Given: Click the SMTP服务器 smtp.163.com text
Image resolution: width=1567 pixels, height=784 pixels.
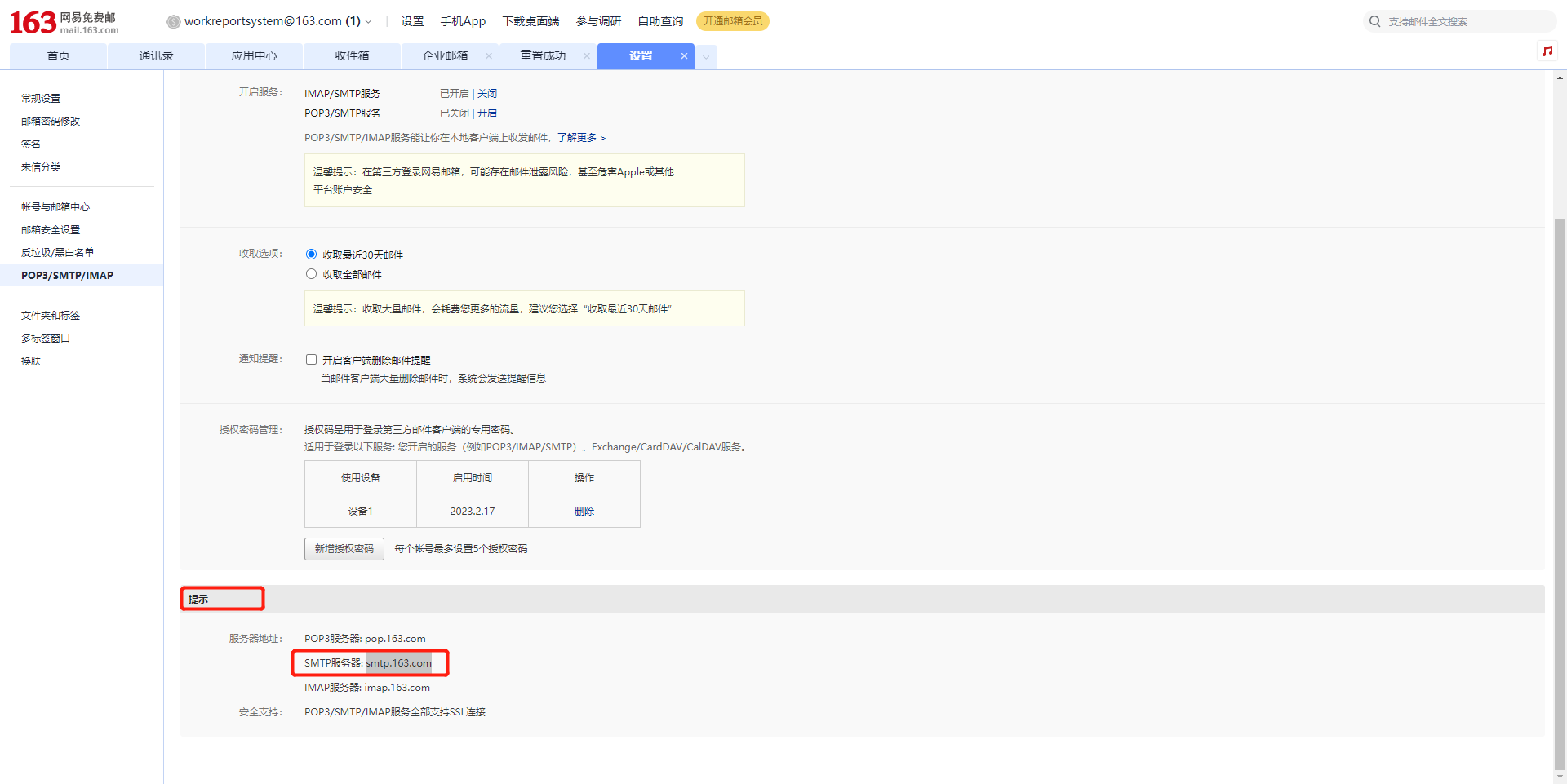Looking at the screenshot, I should pyautogui.click(x=368, y=662).
